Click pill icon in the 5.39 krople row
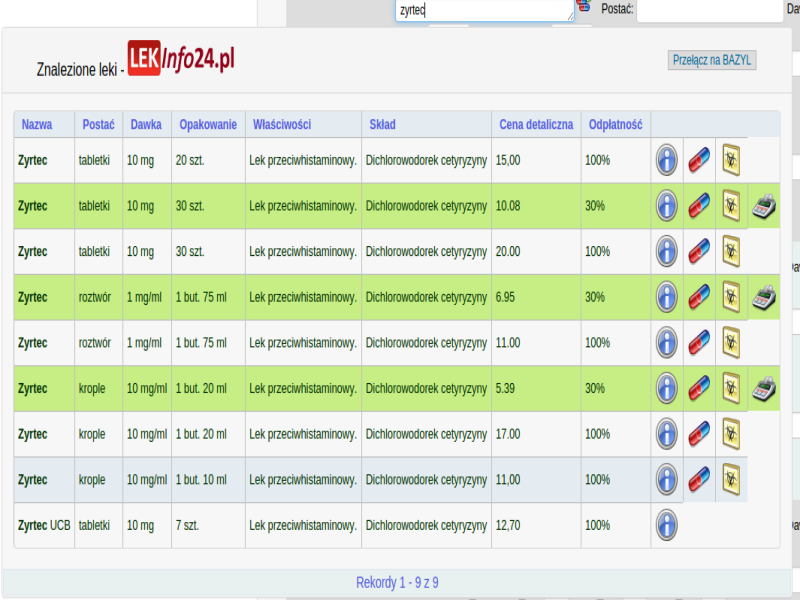The height and width of the screenshot is (600, 800). pos(699,388)
